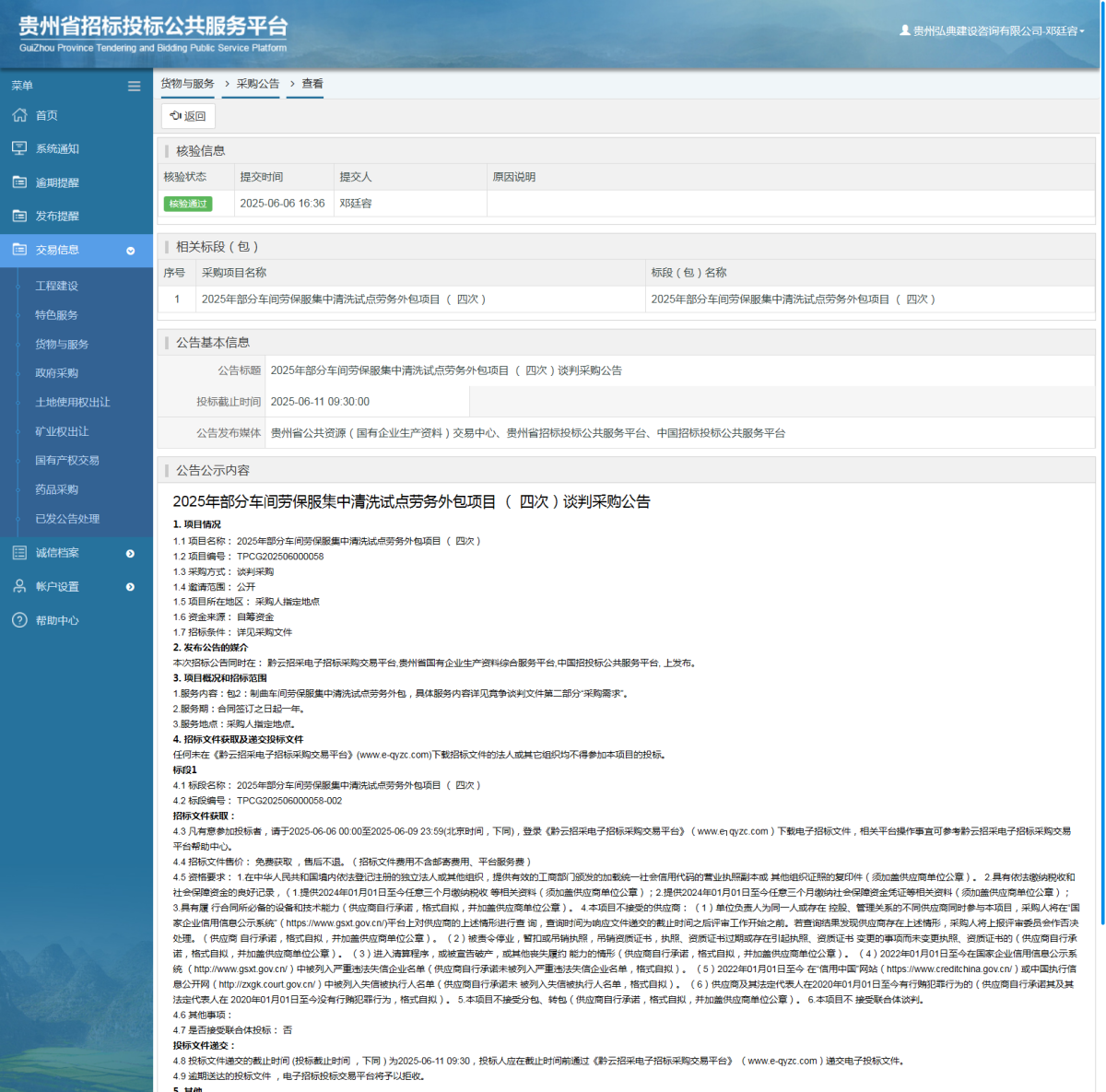Click the 帐户设置 person icon

pyautogui.click(x=19, y=586)
